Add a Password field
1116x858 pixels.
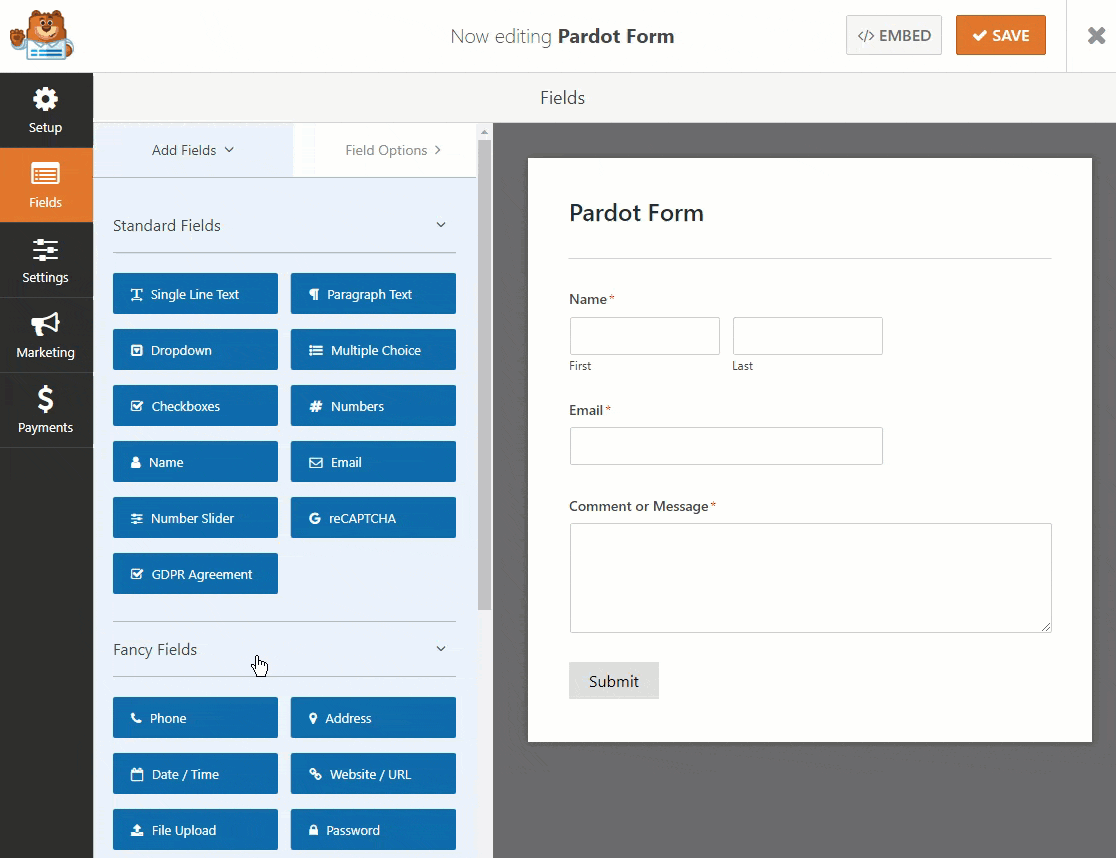point(373,830)
